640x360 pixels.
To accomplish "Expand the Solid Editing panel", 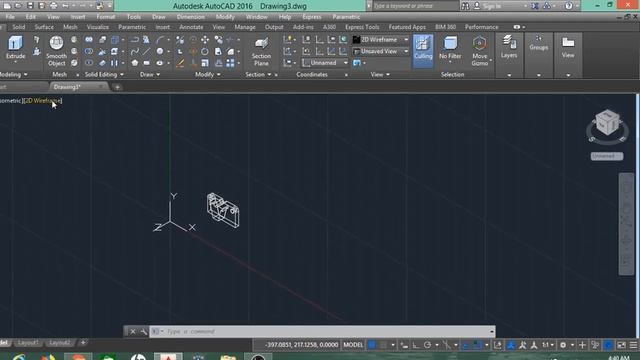I will pos(104,75).
